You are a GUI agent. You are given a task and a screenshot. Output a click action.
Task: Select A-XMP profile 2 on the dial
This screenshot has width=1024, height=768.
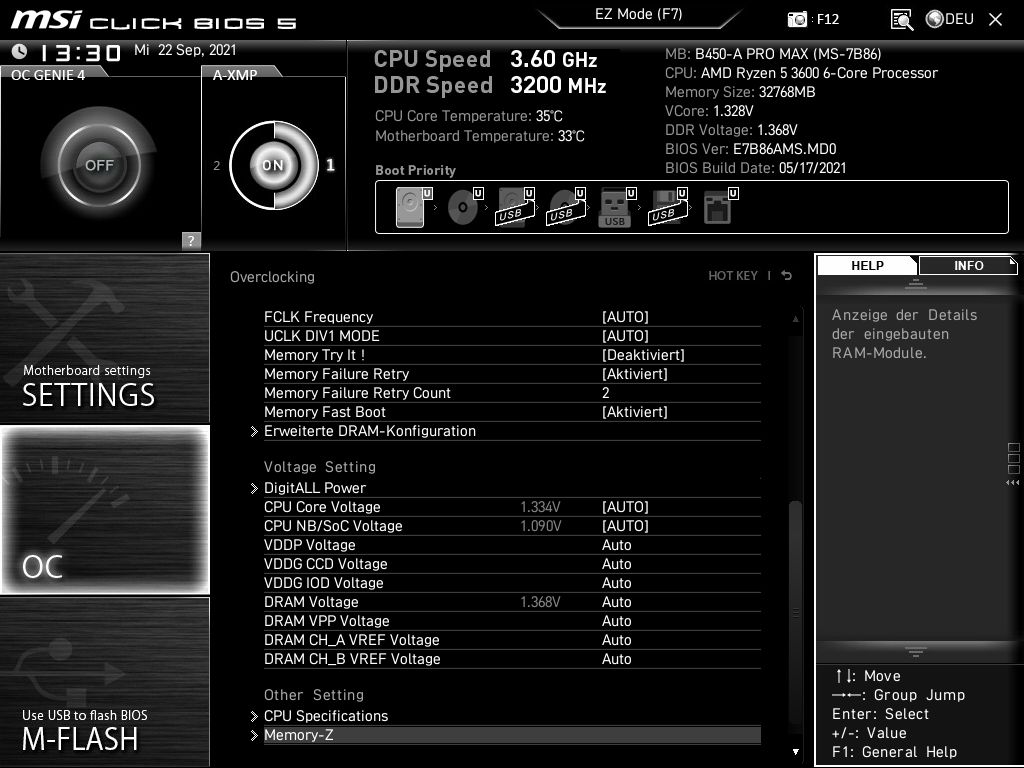click(x=218, y=165)
